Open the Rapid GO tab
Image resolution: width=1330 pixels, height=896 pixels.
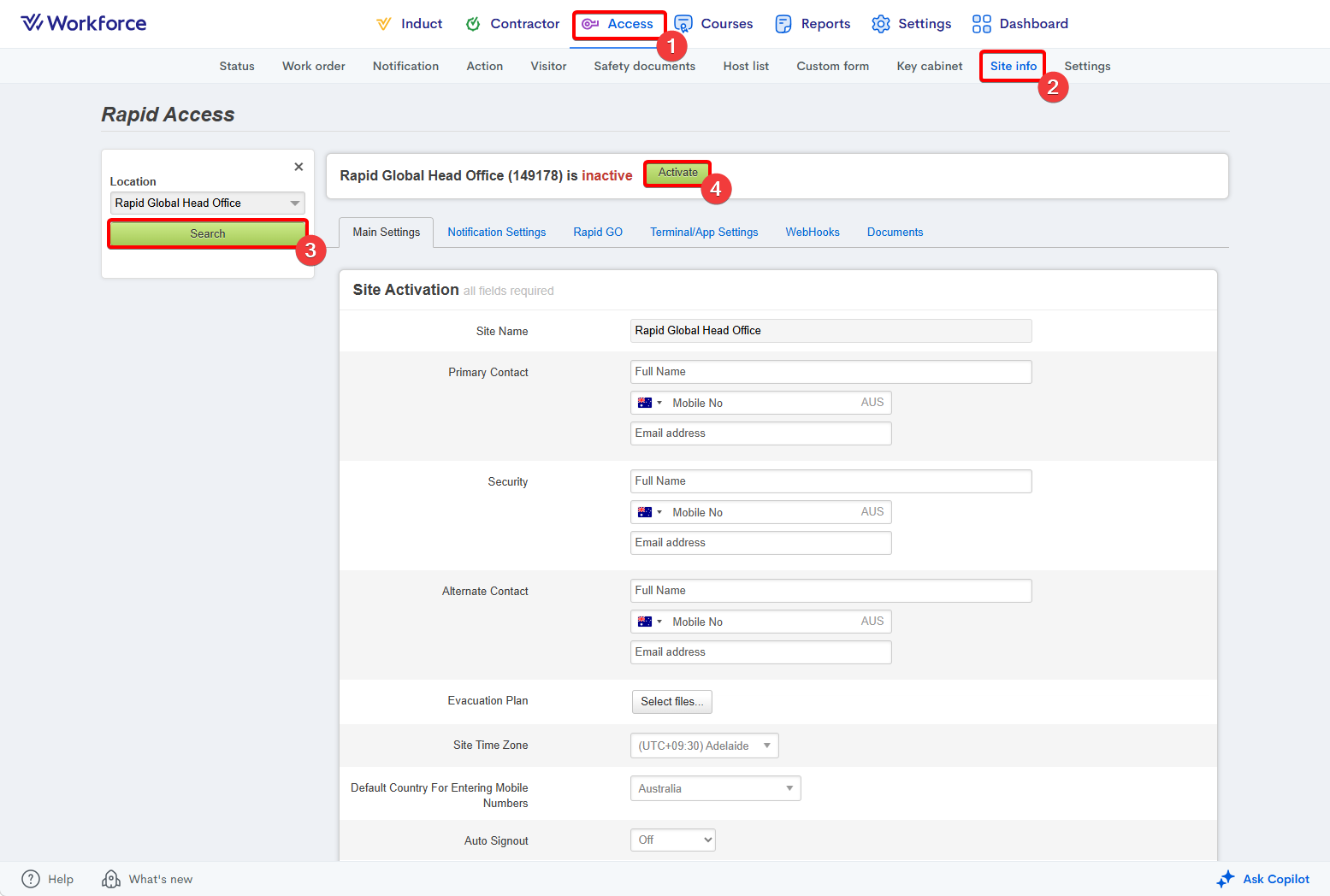(598, 233)
